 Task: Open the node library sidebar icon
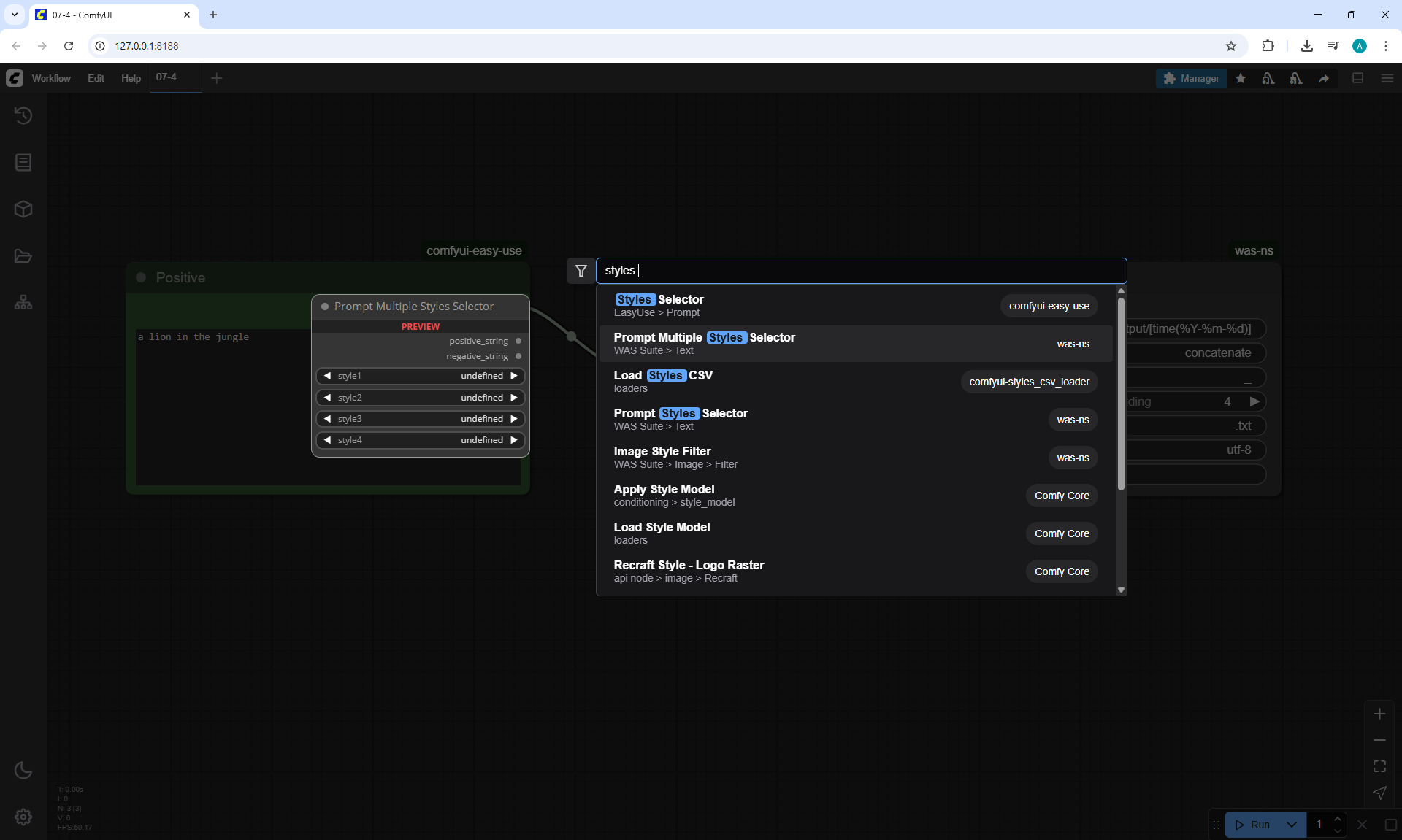click(x=23, y=162)
